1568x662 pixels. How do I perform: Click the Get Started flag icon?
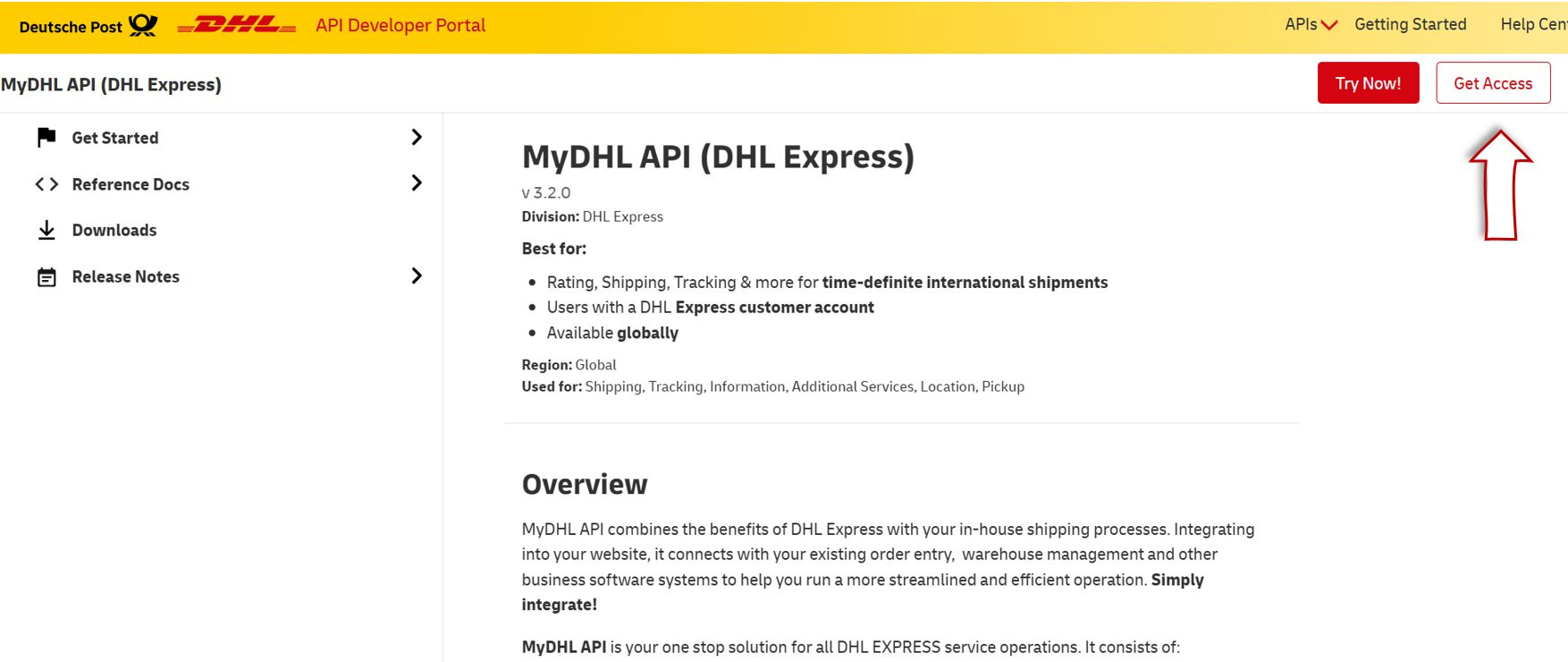[x=46, y=137]
